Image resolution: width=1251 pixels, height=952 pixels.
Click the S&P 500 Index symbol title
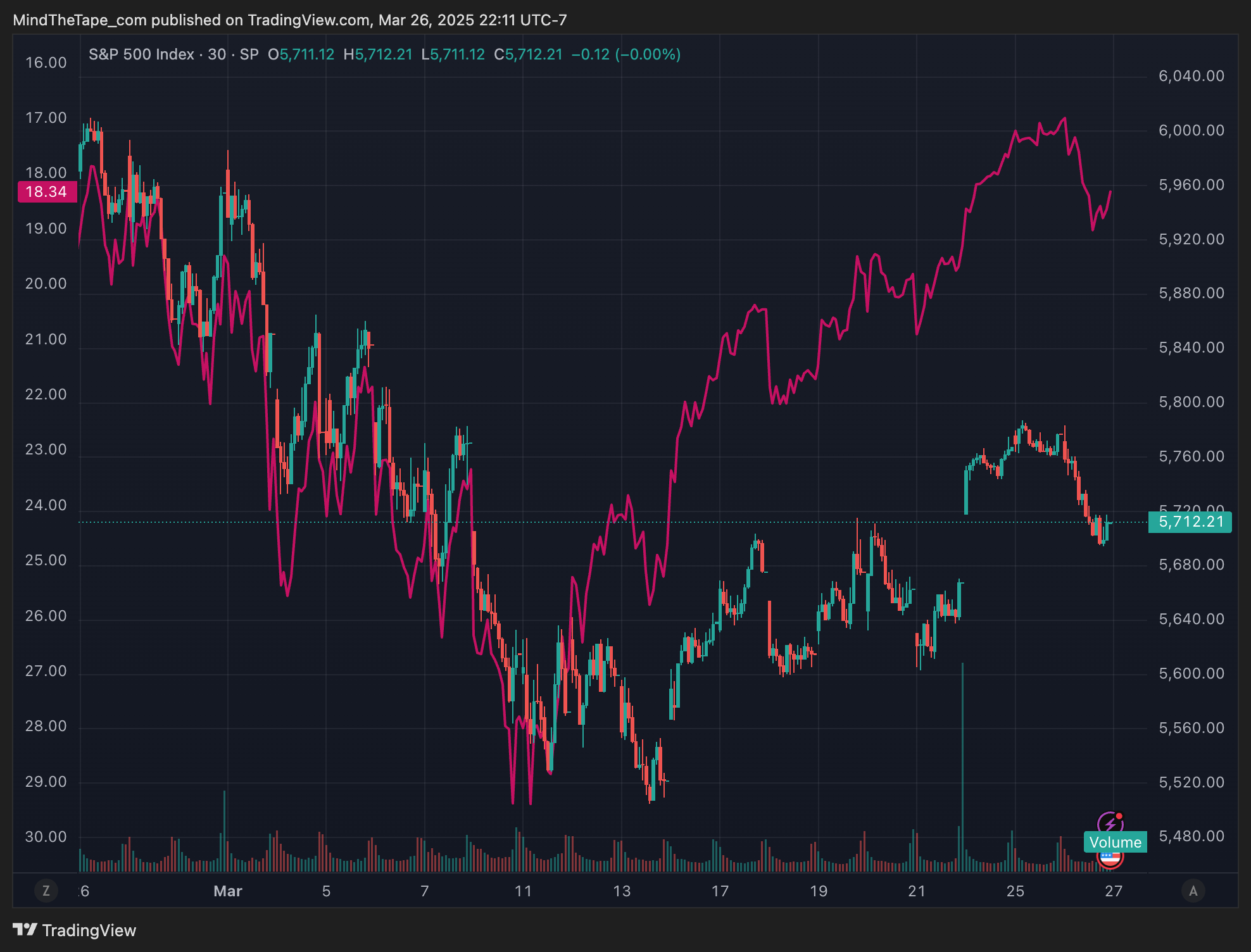141,54
